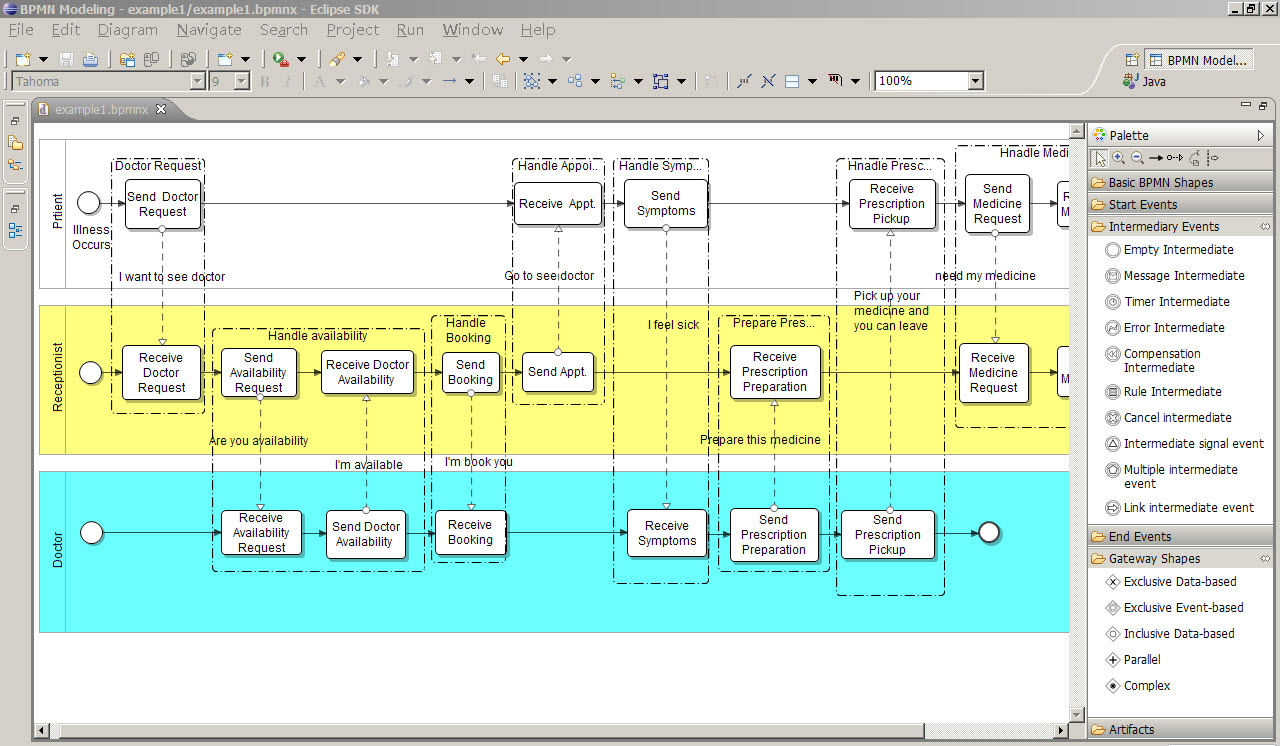Open the Navigate menu
Viewport: 1280px width, 746px height.
(x=209, y=30)
